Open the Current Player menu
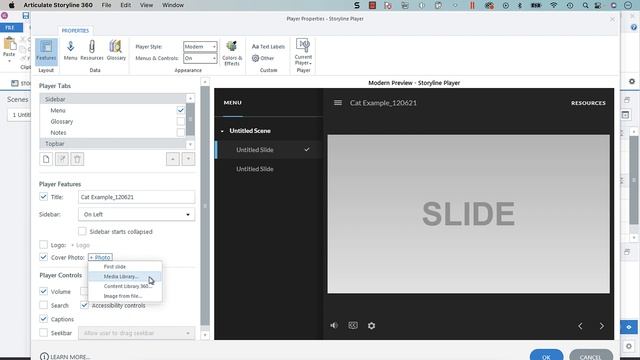This screenshot has height=360, width=640. 303,52
